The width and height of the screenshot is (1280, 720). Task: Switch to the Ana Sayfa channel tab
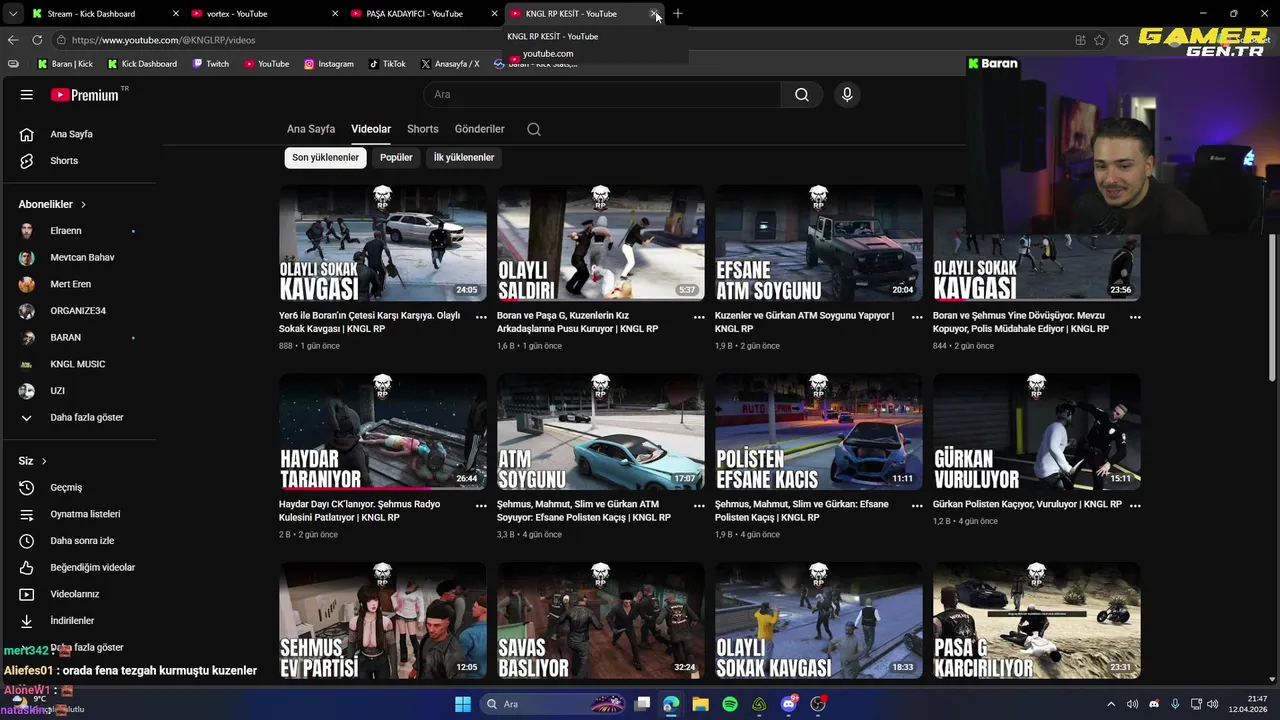(311, 129)
